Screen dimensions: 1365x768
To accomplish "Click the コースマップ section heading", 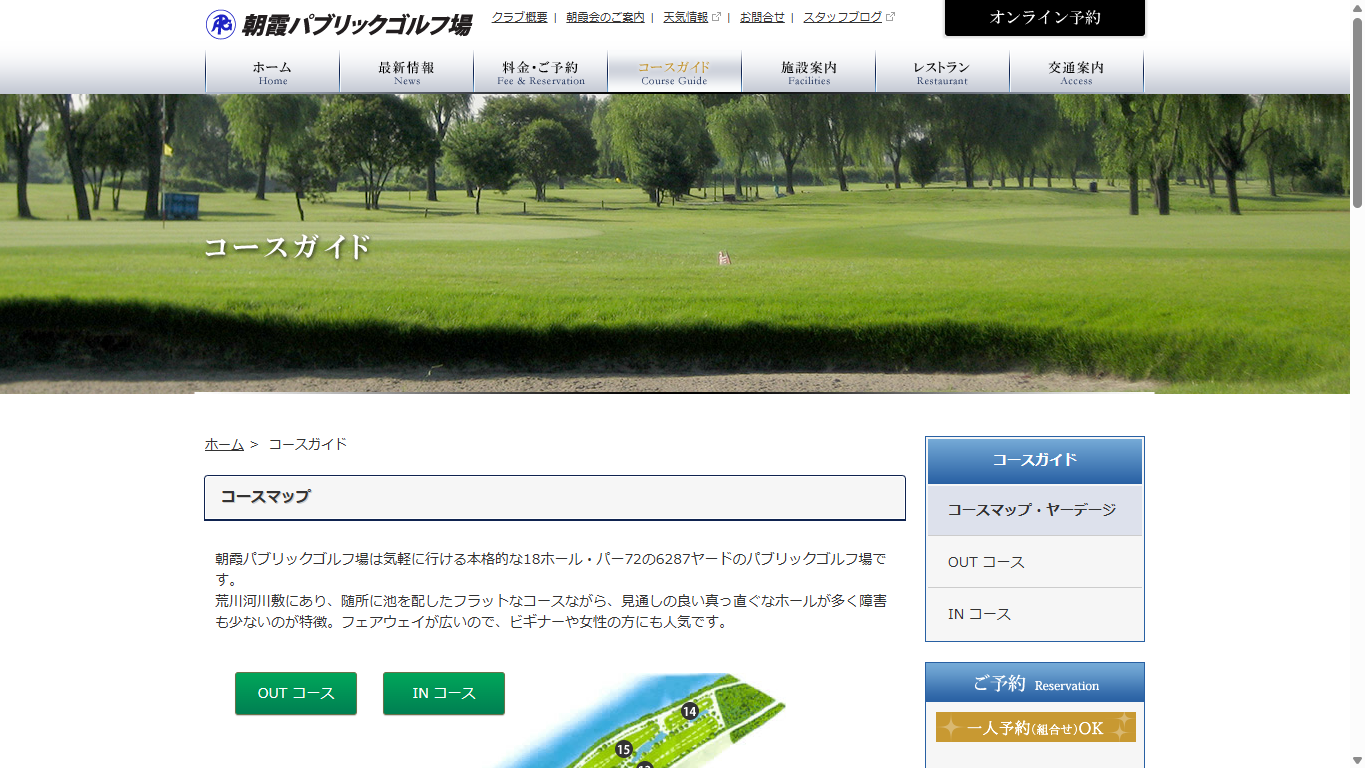I will tap(555, 497).
